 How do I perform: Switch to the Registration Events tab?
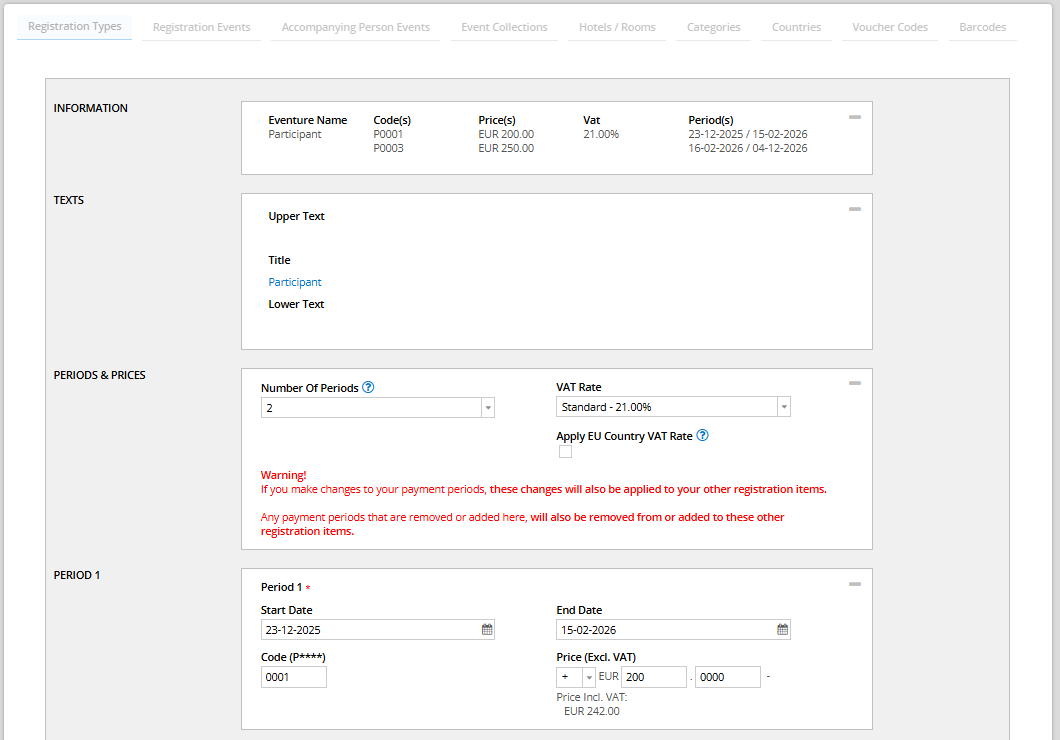pyautogui.click(x=201, y=27)
